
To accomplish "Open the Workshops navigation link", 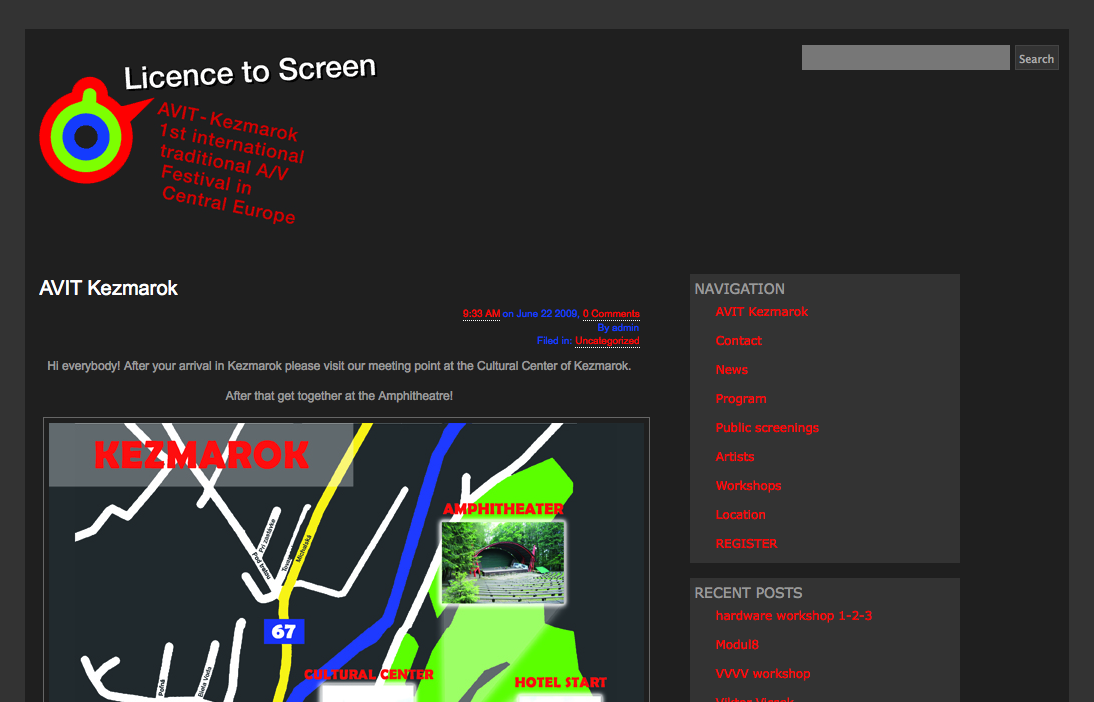I will (748, 486).
